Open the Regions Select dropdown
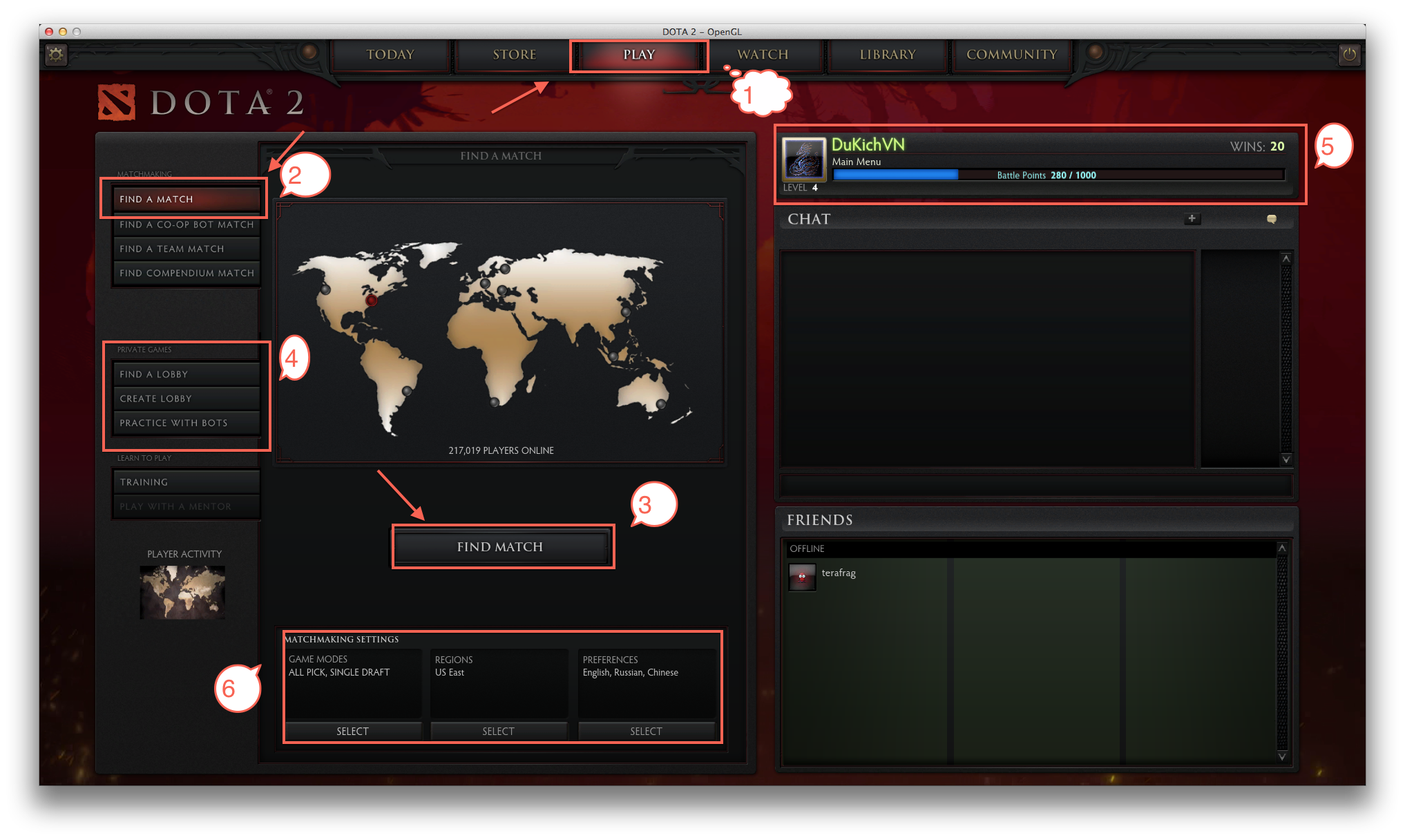This screenshot has height=840, width=1405. click(498, 731)
